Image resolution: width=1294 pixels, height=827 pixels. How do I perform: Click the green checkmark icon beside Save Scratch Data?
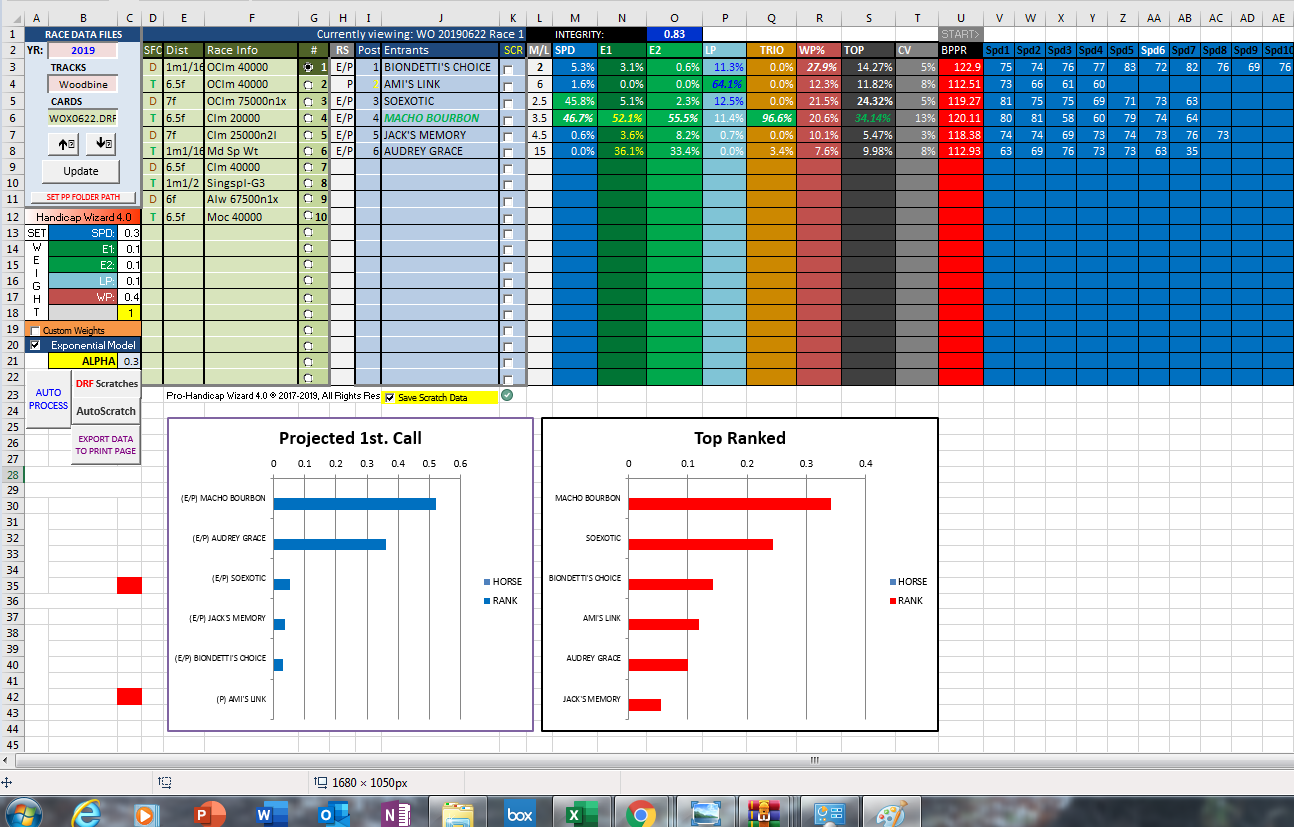pos(507,396)
